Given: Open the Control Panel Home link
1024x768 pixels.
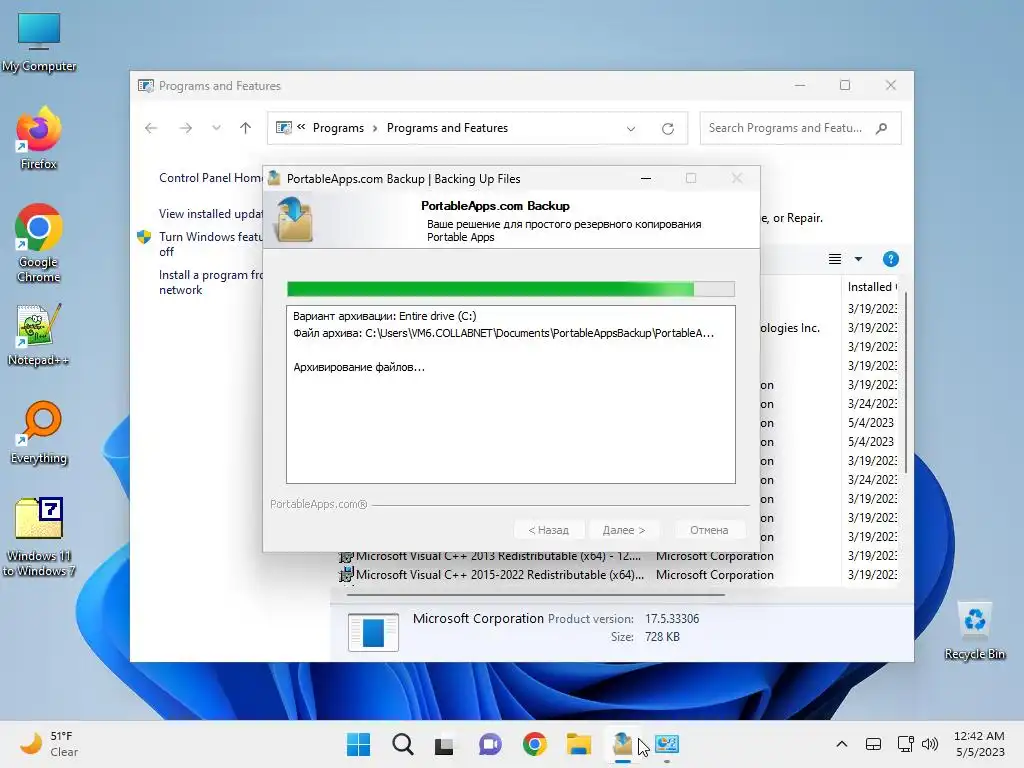Looking at the screenshot, I should [210, 178].
